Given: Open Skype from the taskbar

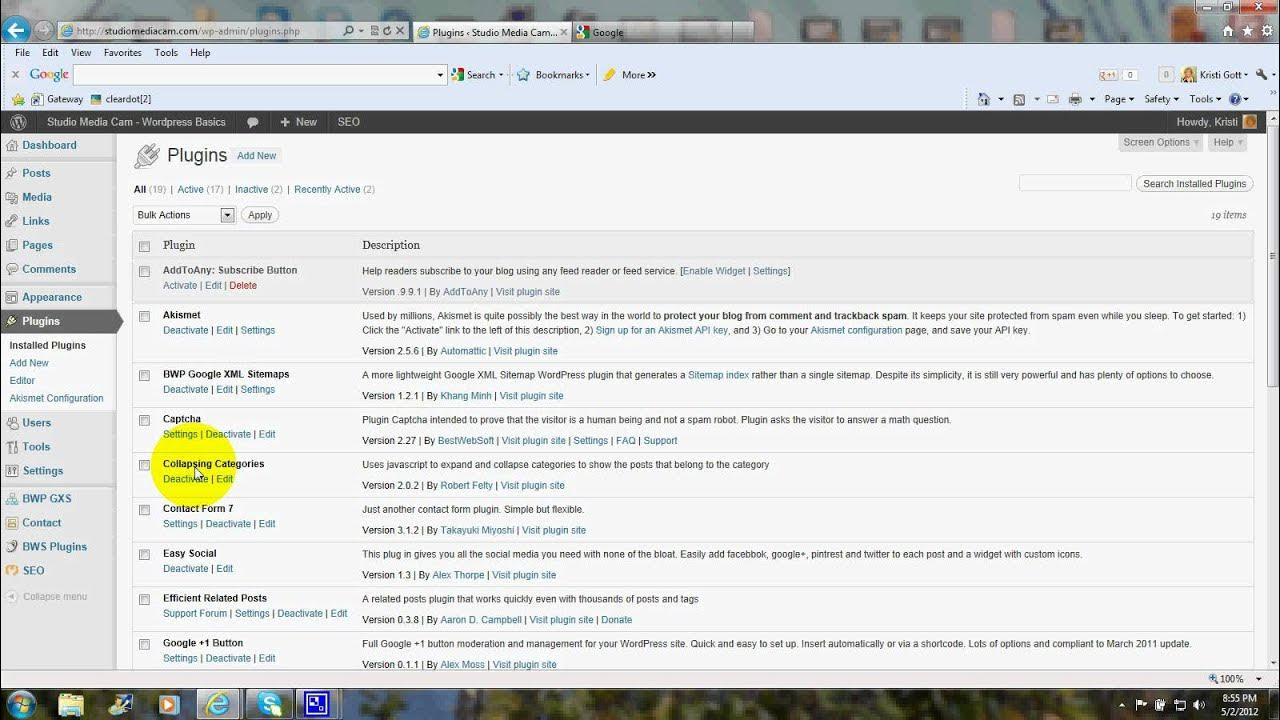Looking at the screenshot, I should point(269,704).
